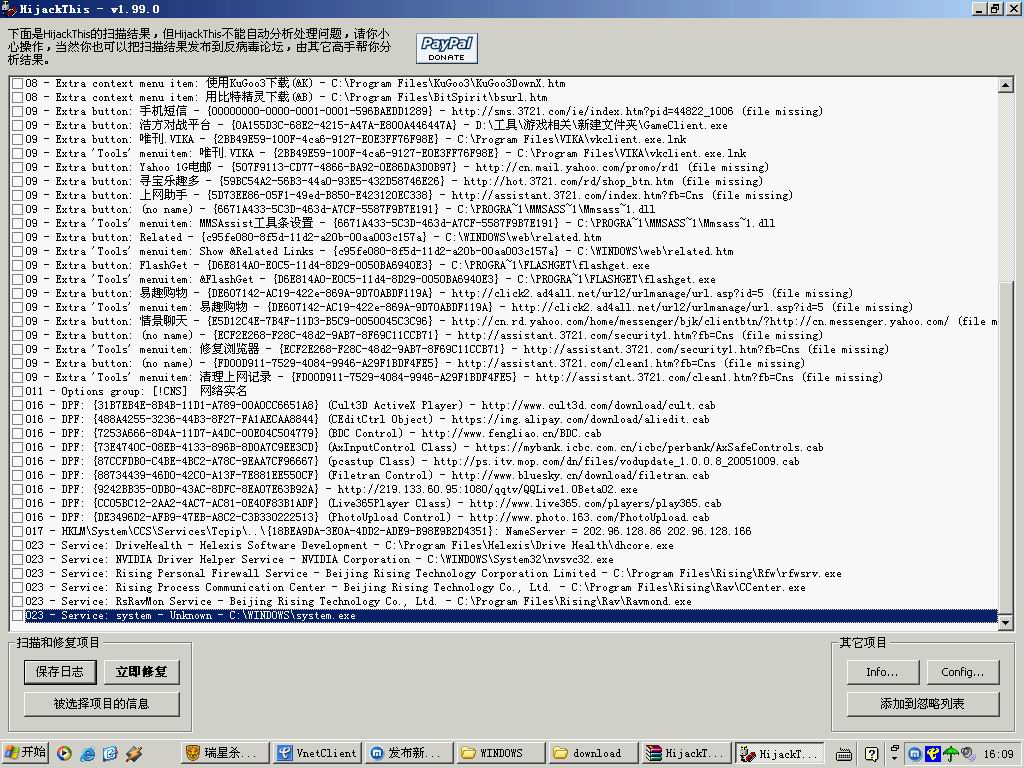Tick the NVIDIA Driver Helper Service entry
1024x768 pixels.
point(18,560)
